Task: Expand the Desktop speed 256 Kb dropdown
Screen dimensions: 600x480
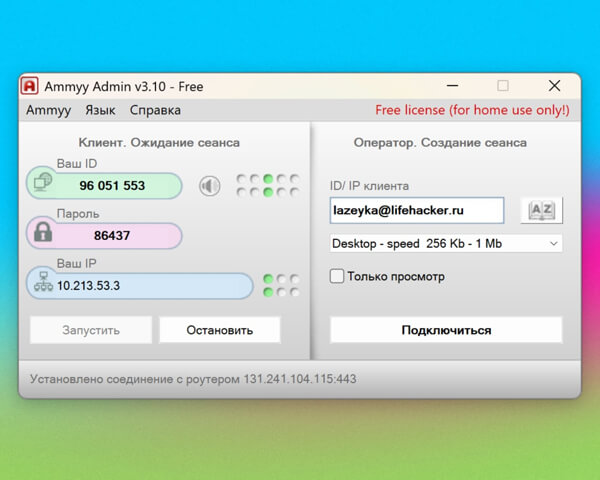Action: [446, 243]
